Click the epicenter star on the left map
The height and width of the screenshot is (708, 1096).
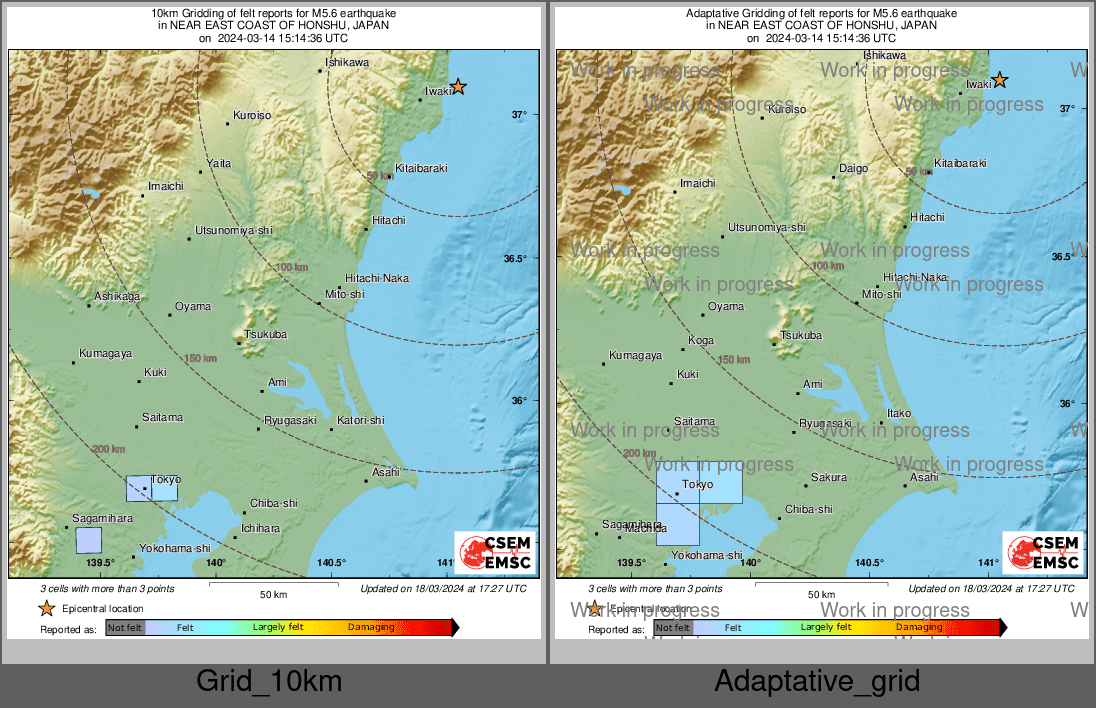point(458,87)
